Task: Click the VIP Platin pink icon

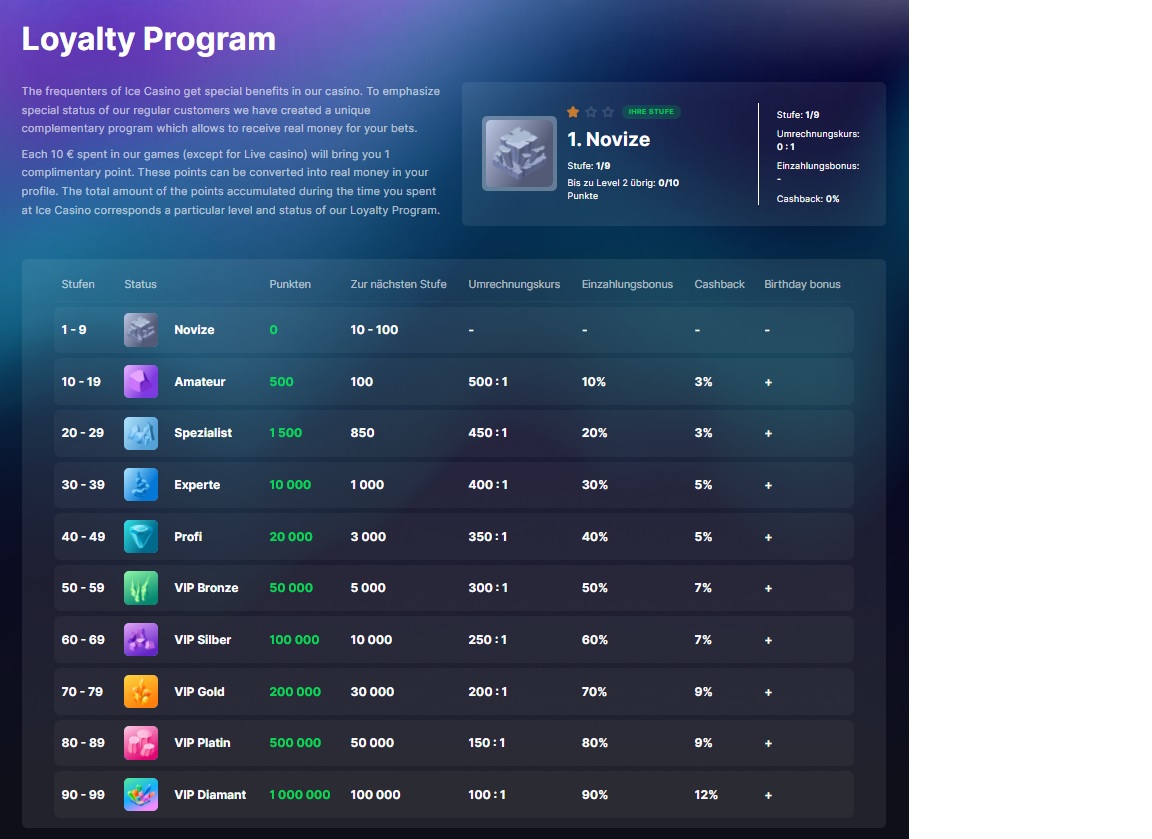Action: (140, 743)
